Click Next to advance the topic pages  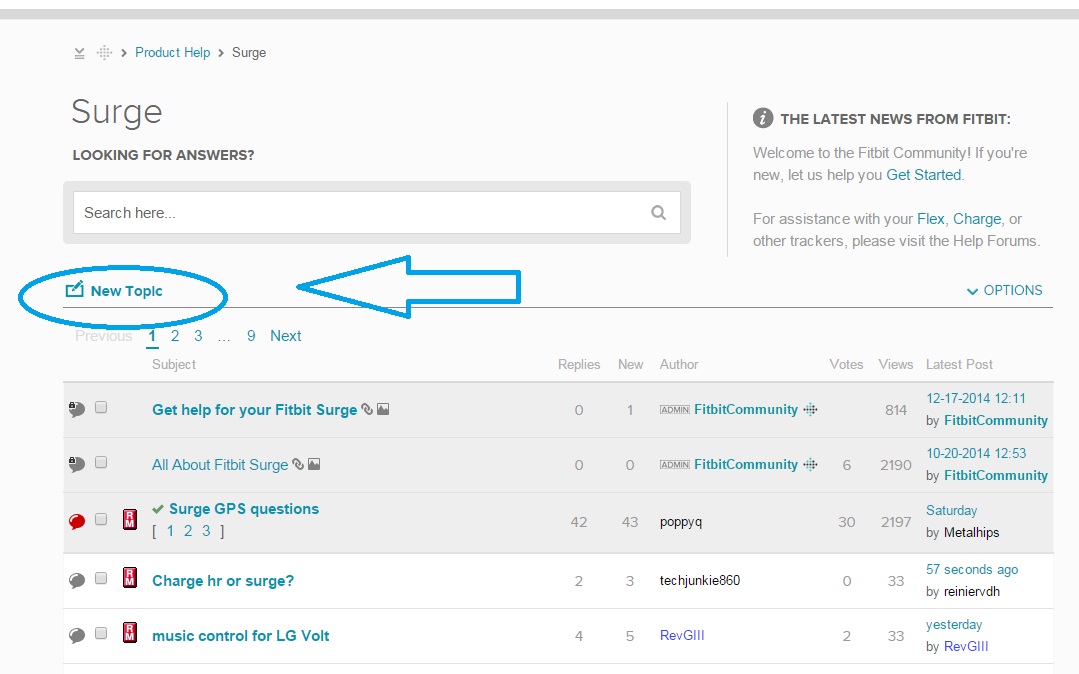pos(285,336)
